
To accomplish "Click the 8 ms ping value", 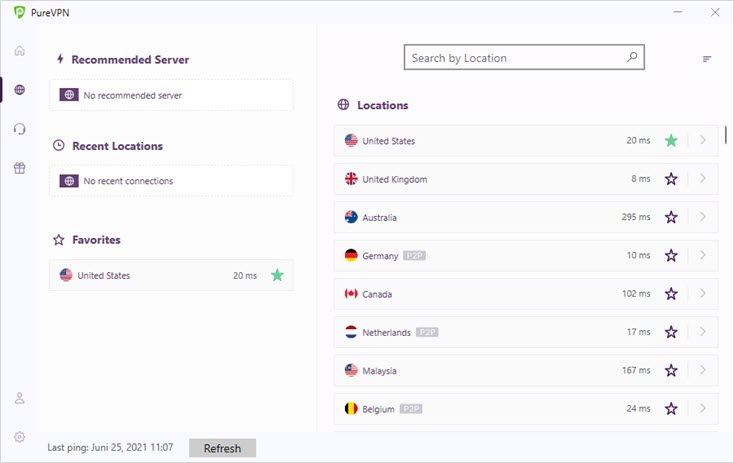I will tap(640, 178).
